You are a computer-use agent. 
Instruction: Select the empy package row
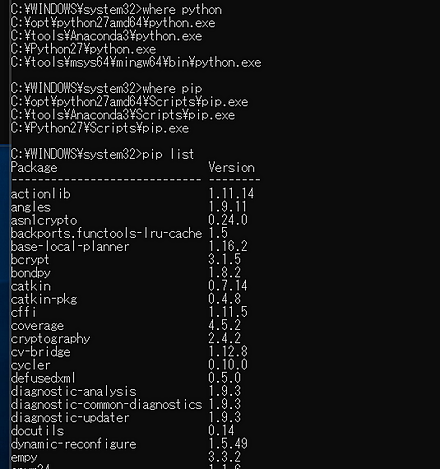(x=126, y=457)
